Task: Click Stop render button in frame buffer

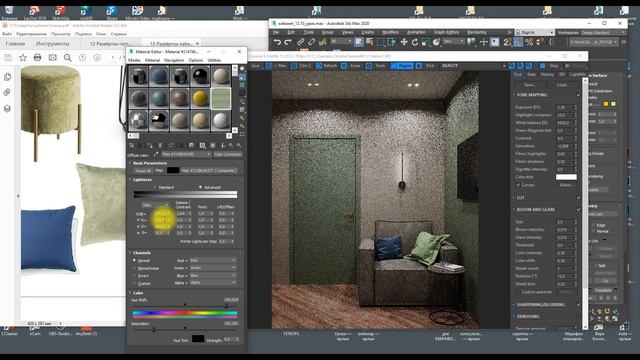Action: coord(549,66)
